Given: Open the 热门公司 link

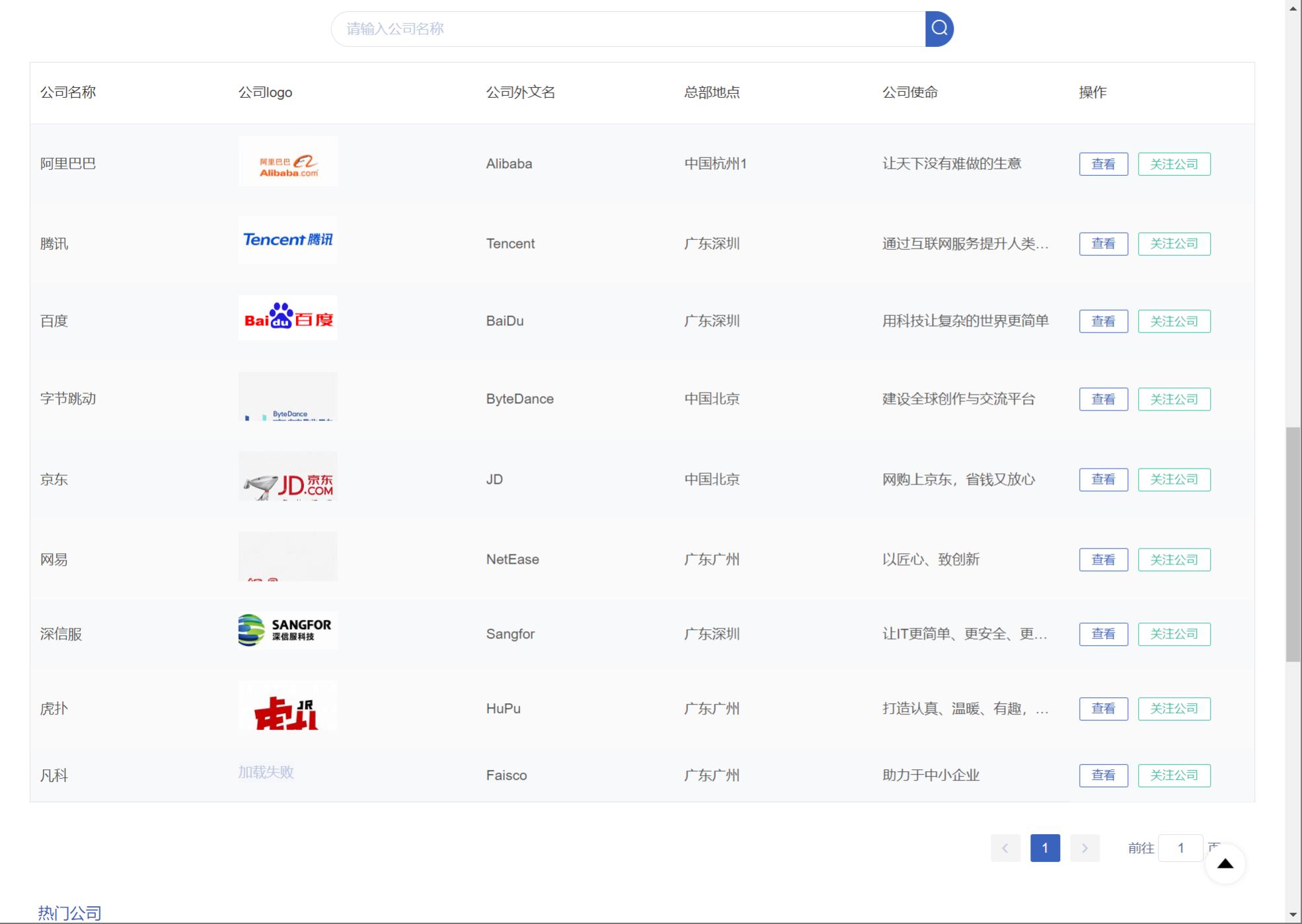Looking at the screenshot, I should click(69, 913).
